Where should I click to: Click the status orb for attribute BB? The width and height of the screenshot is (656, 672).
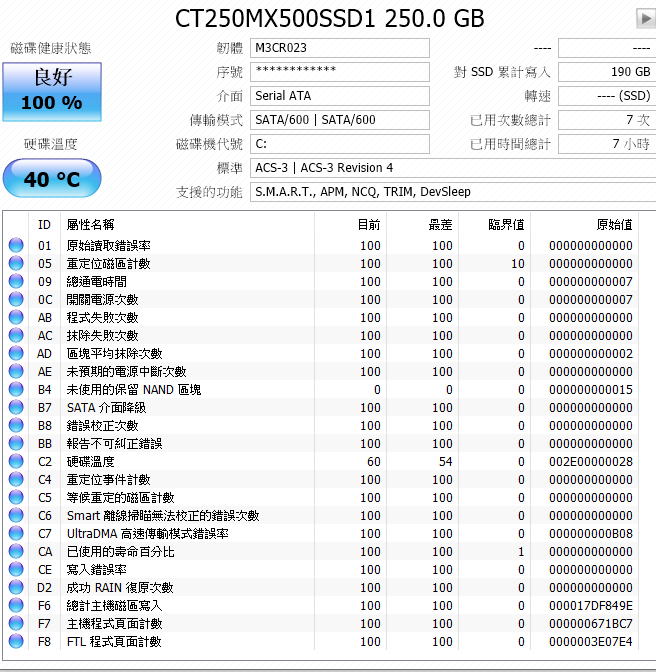pyautogui.click(x=16, y=443)
